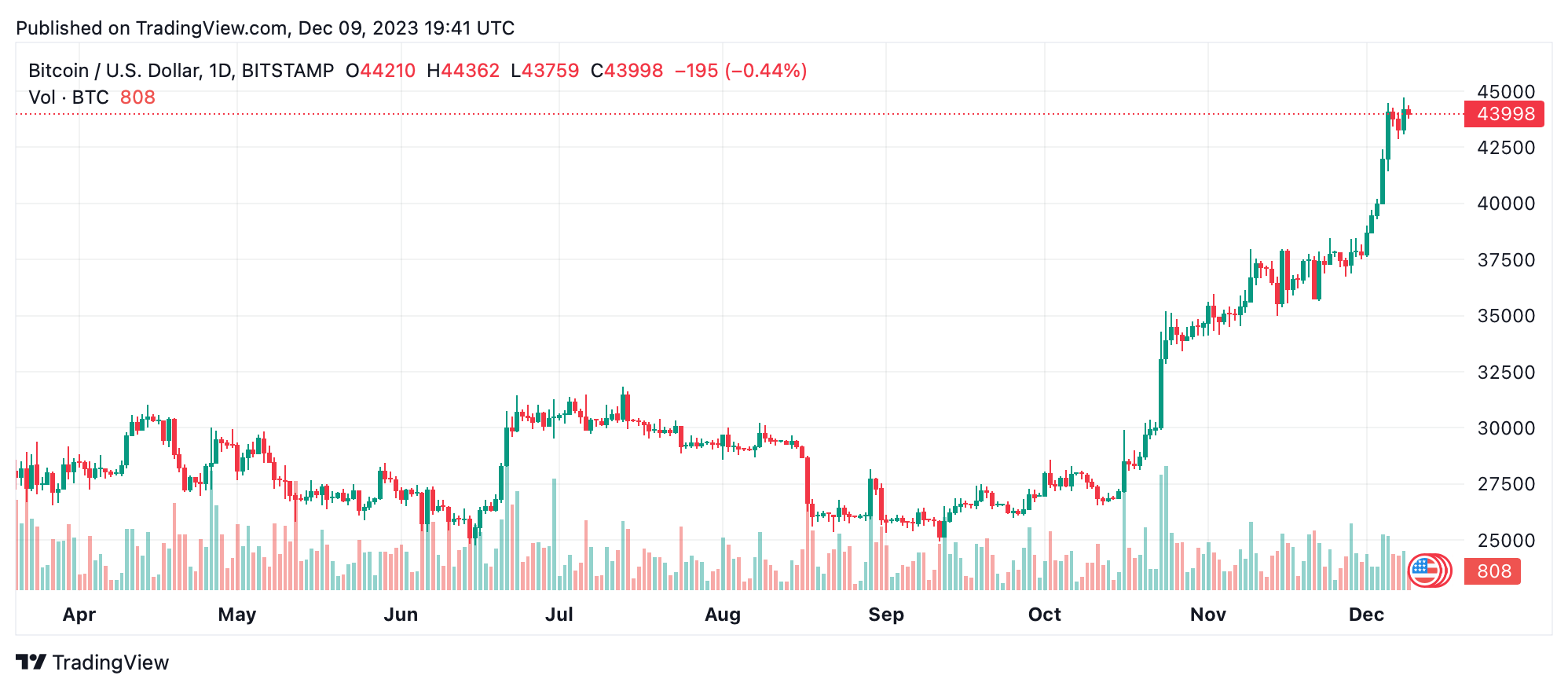The width and height of the screenshot is (1568, 690).
Task: Click the open value O44210
Action: [381, 71]
